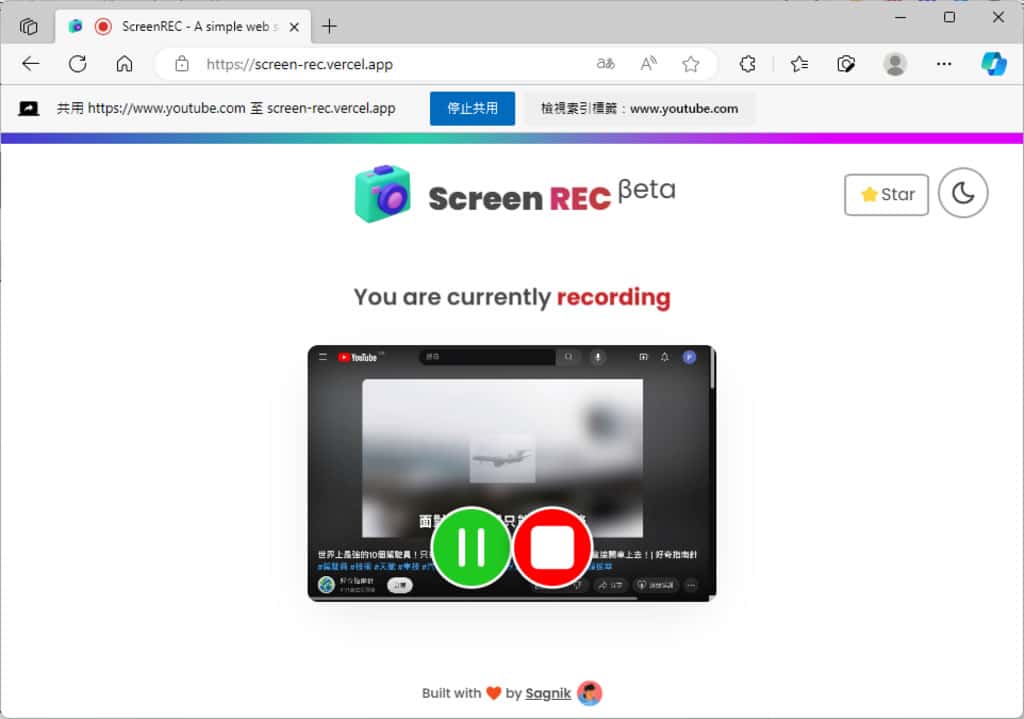Image resolution: width=1024 pixels, height=719 pixels.
Task: Click the 停止共用 stop sharing button
Action: [x=472, y=108]
